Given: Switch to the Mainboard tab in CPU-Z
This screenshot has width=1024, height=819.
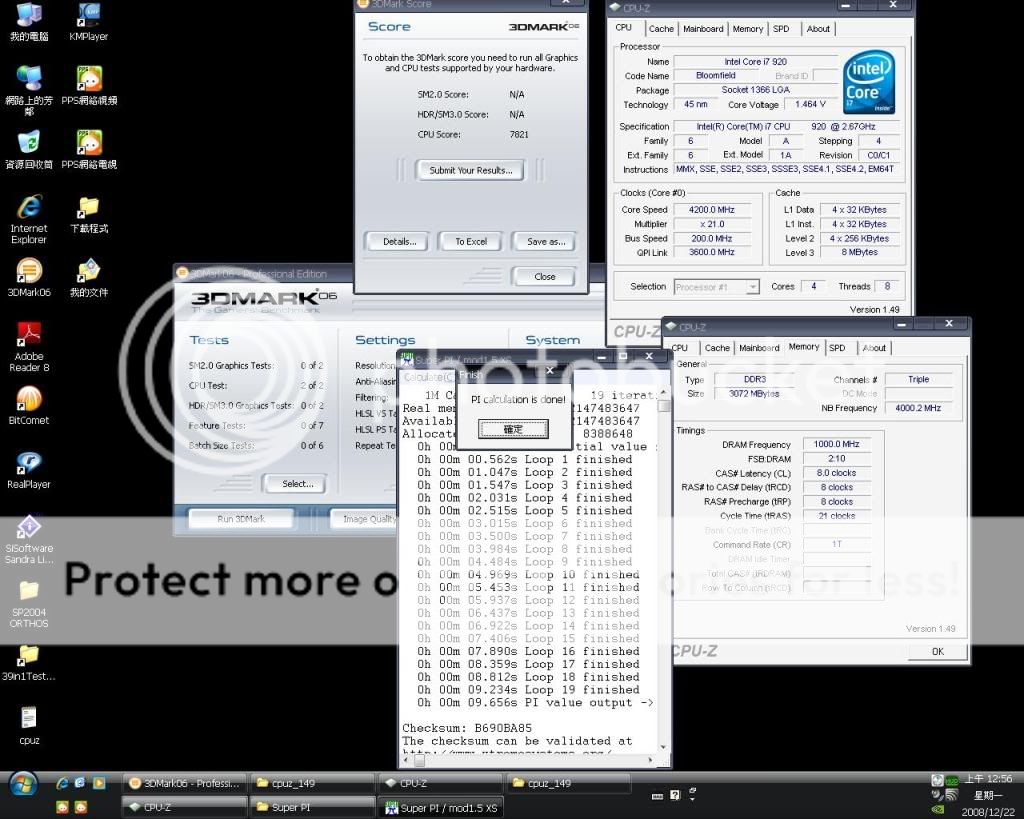Looking at the screenshot, I should [x=703, y=29].
